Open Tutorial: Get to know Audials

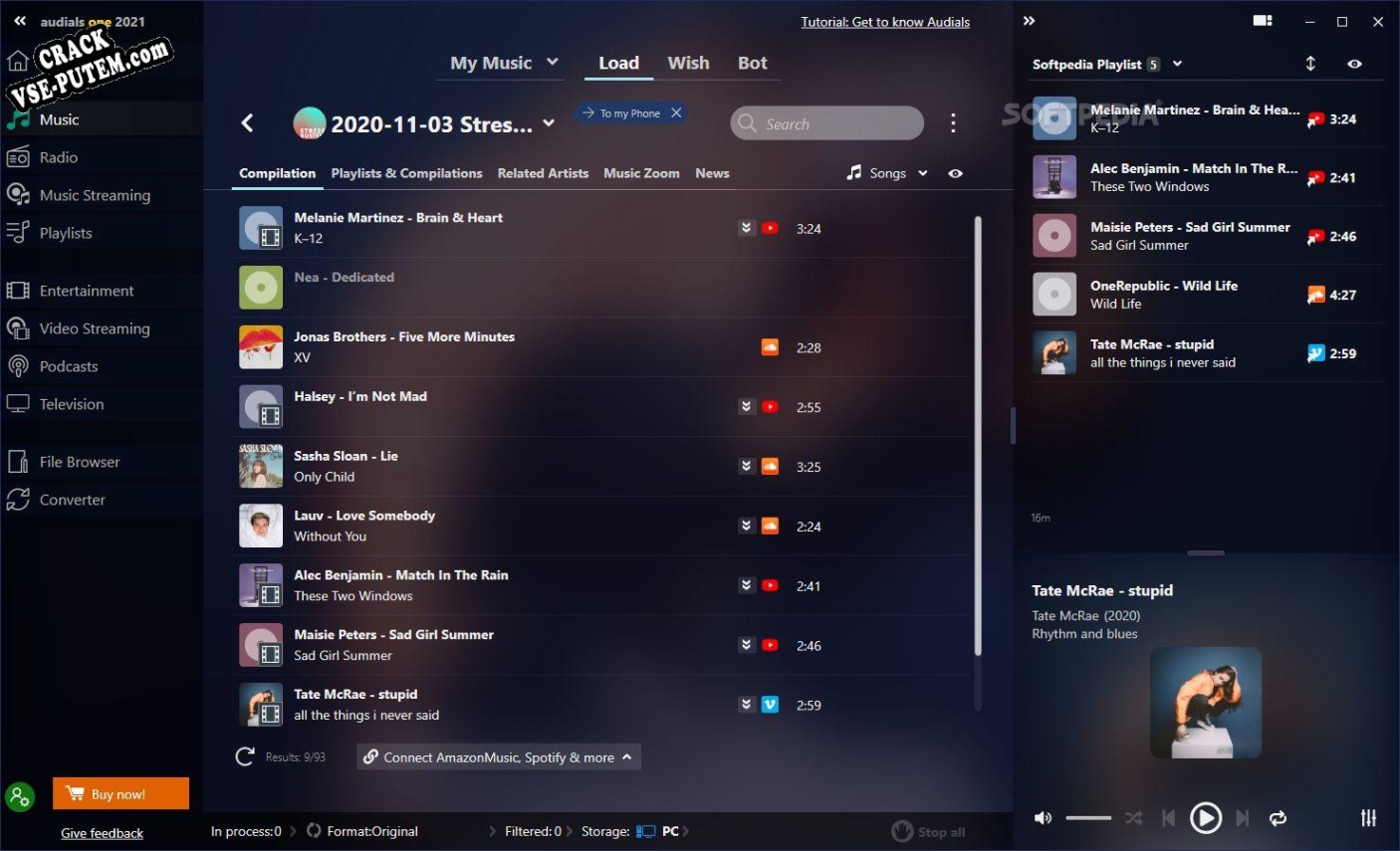coord(885,22)
